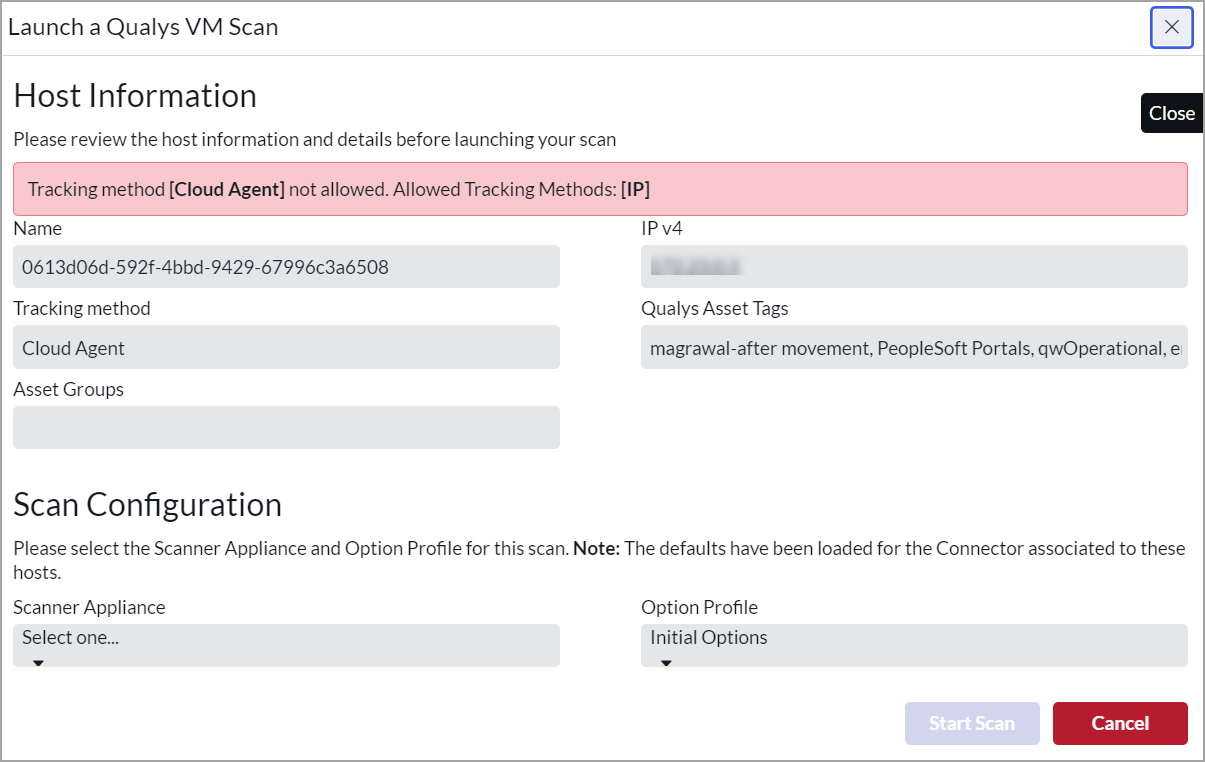Select the Qualys Asset Tags field
The image size is (1205, 762).
pyautogui.click(x=913, y=346)
